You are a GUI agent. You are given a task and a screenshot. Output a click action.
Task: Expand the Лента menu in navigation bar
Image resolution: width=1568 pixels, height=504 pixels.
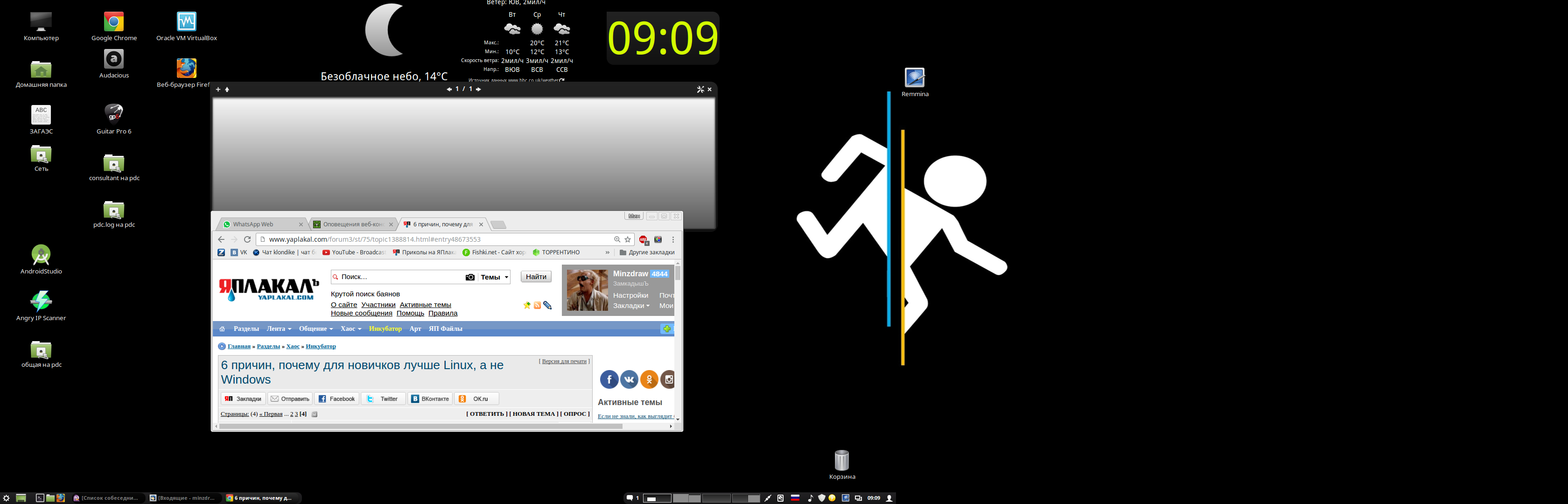point(279,329)
